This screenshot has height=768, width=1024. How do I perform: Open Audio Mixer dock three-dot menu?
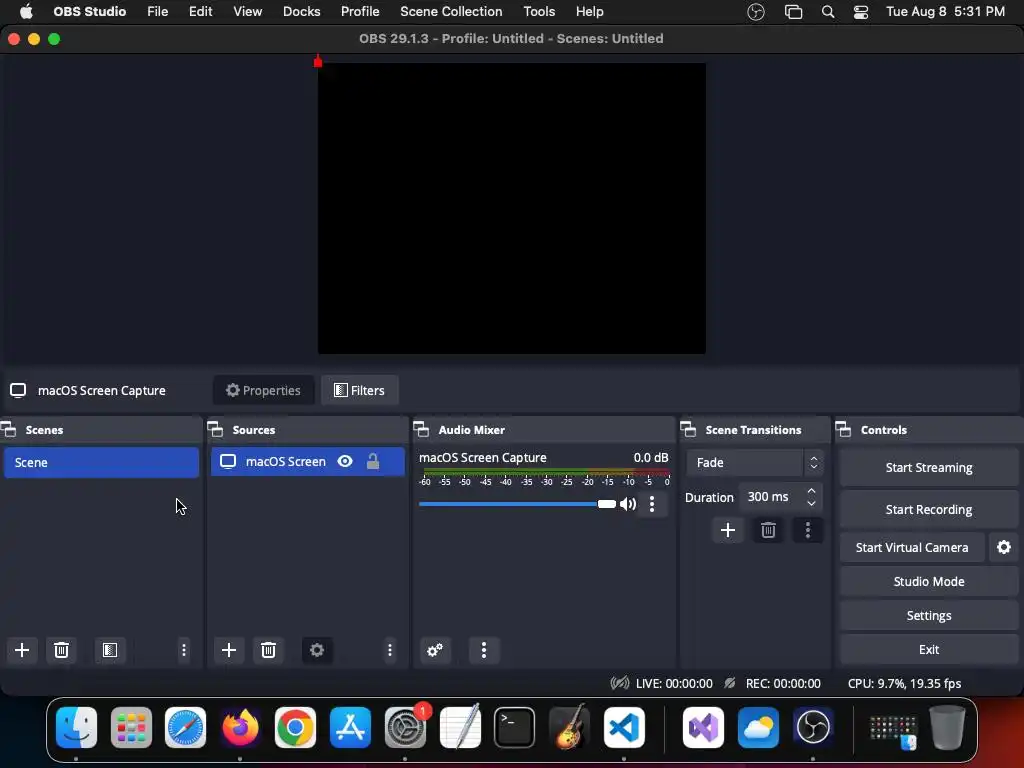click(x=484, y=650)
